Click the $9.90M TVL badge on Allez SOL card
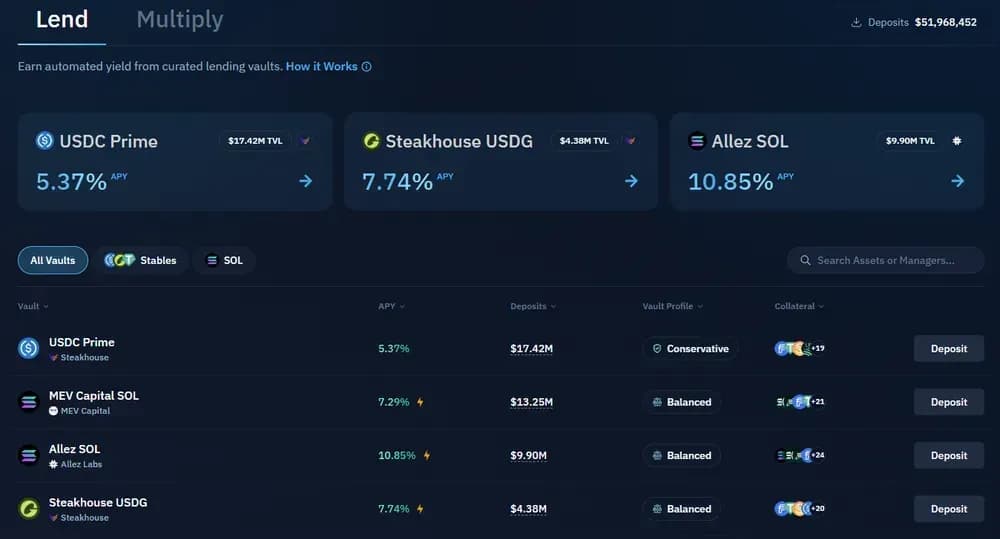1000x539 pixels. pos(910,141)
